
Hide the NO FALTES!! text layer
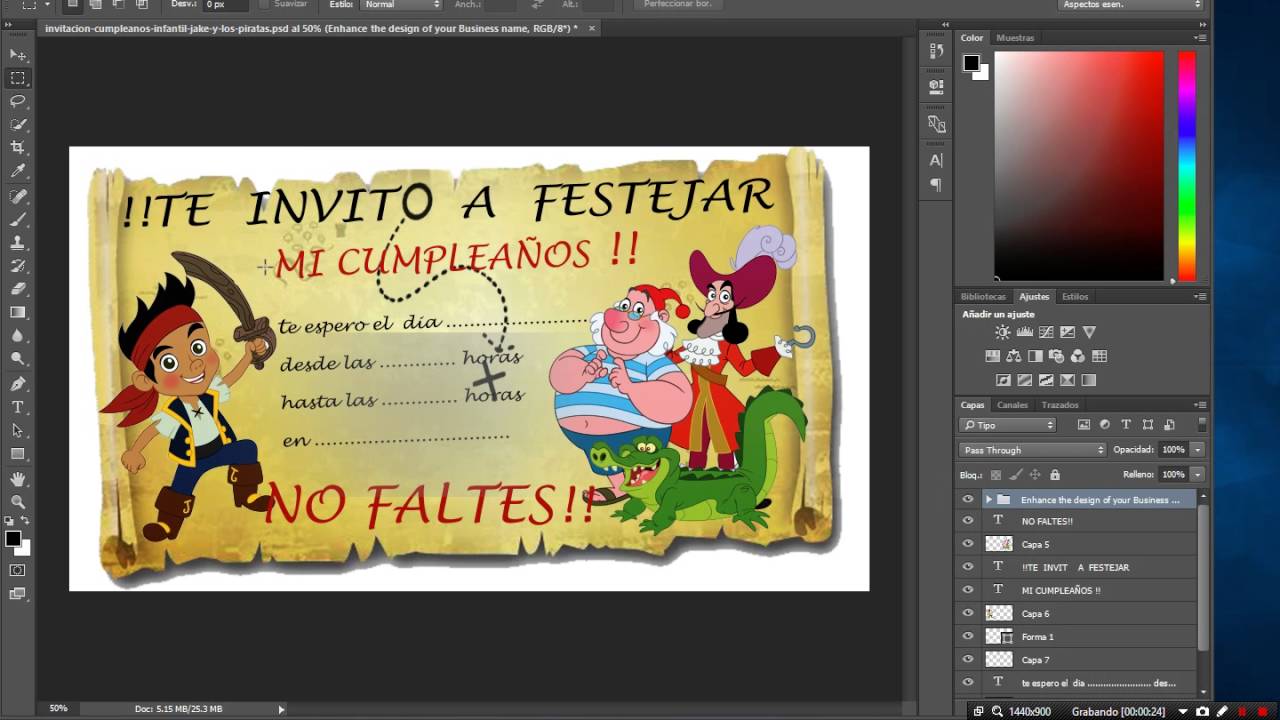tap(967, 521)
